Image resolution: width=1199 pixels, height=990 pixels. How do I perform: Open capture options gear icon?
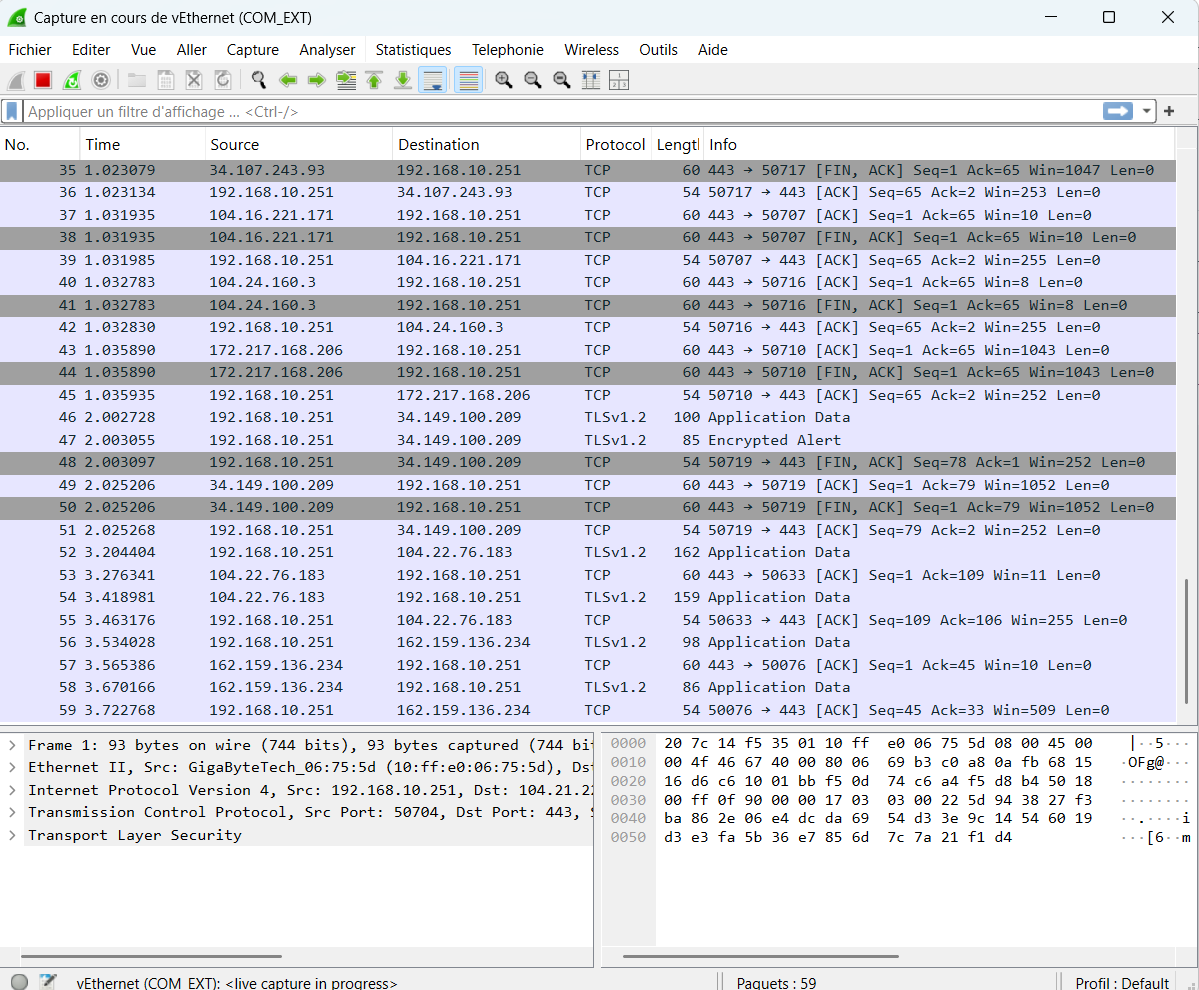pyautogui.click(x=101, y=80)
